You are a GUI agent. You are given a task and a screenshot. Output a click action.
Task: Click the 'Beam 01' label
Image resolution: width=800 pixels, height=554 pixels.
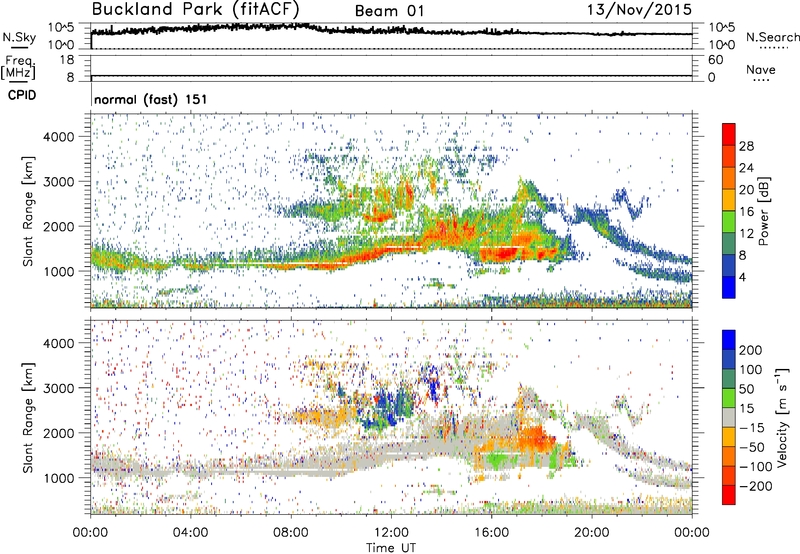click(x=389, y=11)
